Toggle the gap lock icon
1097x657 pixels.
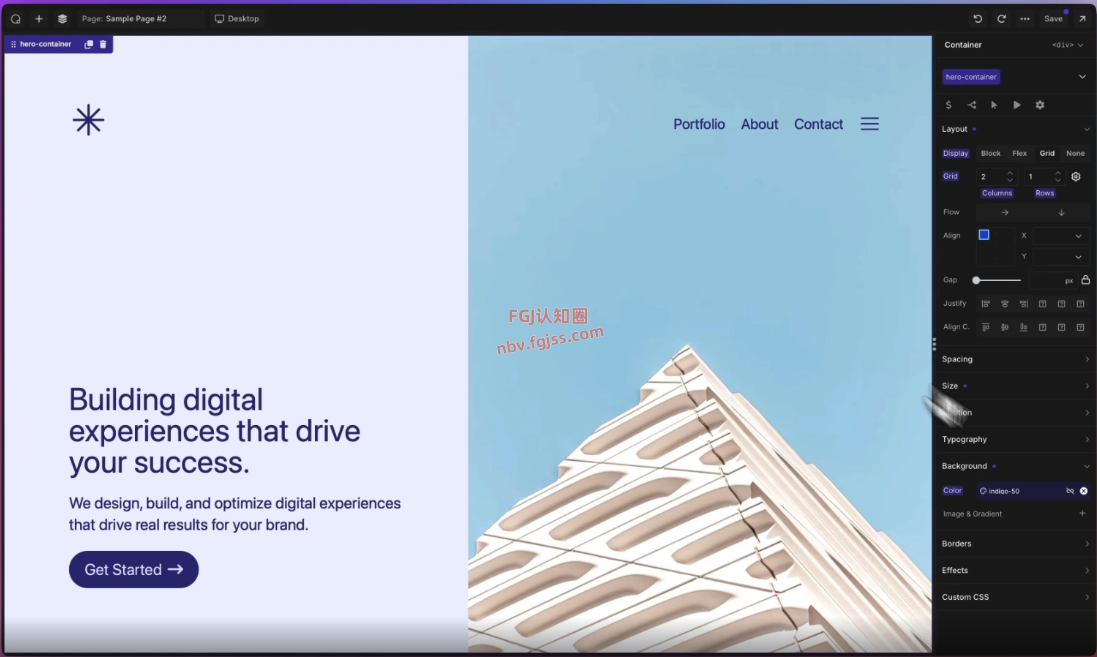[x=1085, y=280]
